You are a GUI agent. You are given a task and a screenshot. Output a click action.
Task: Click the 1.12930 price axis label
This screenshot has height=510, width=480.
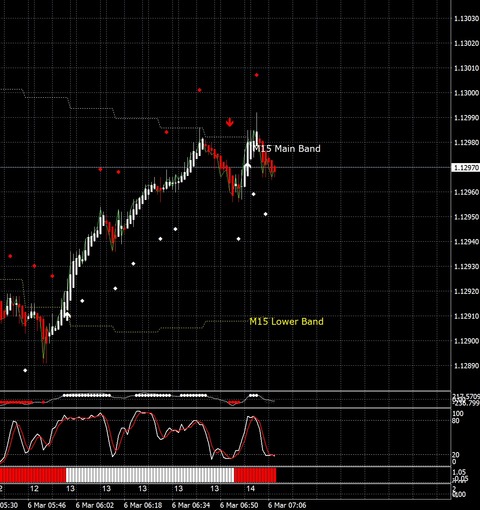tap(467, 266)
